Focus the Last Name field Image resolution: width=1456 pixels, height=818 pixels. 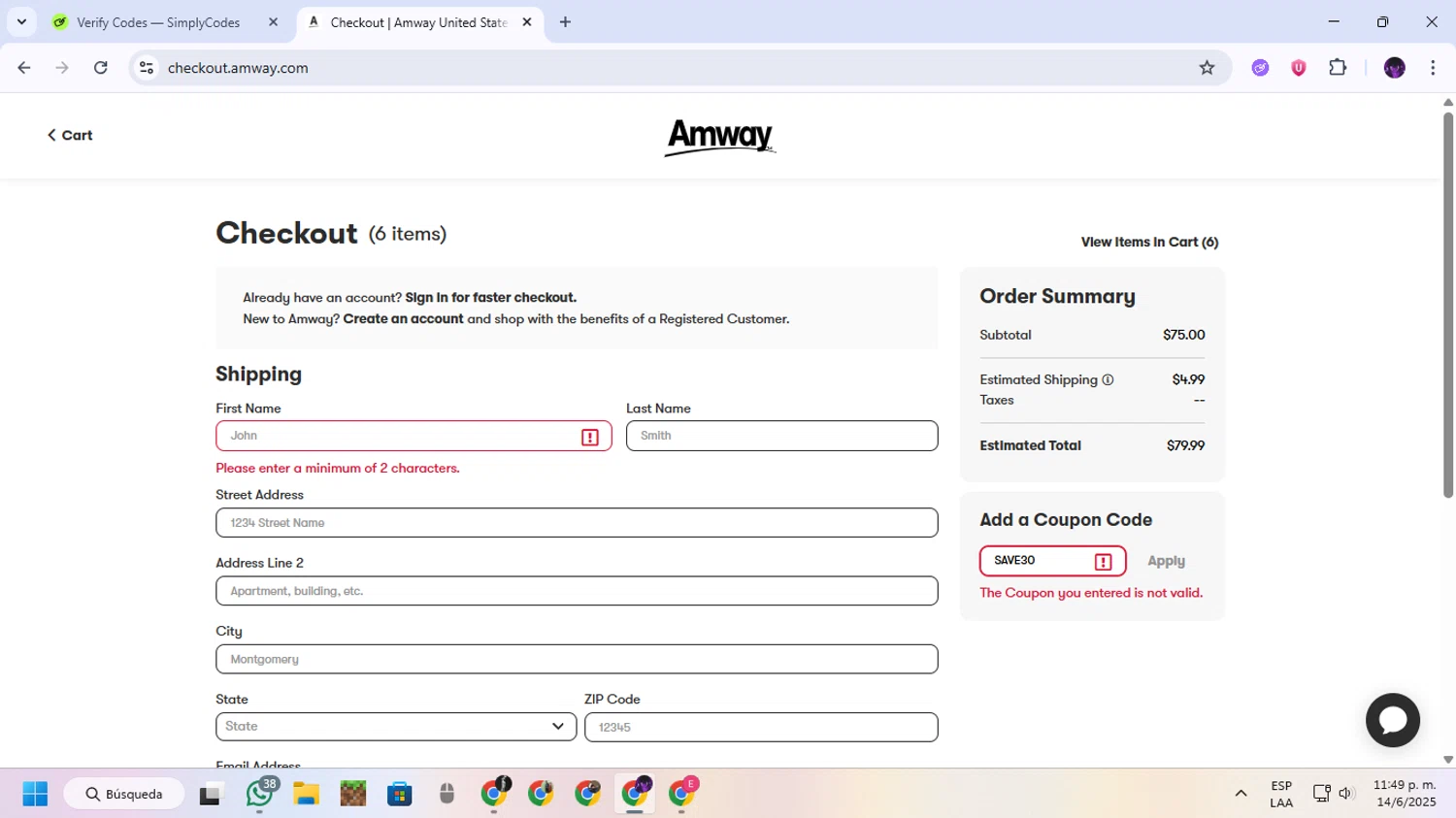(x=781, y=436)
